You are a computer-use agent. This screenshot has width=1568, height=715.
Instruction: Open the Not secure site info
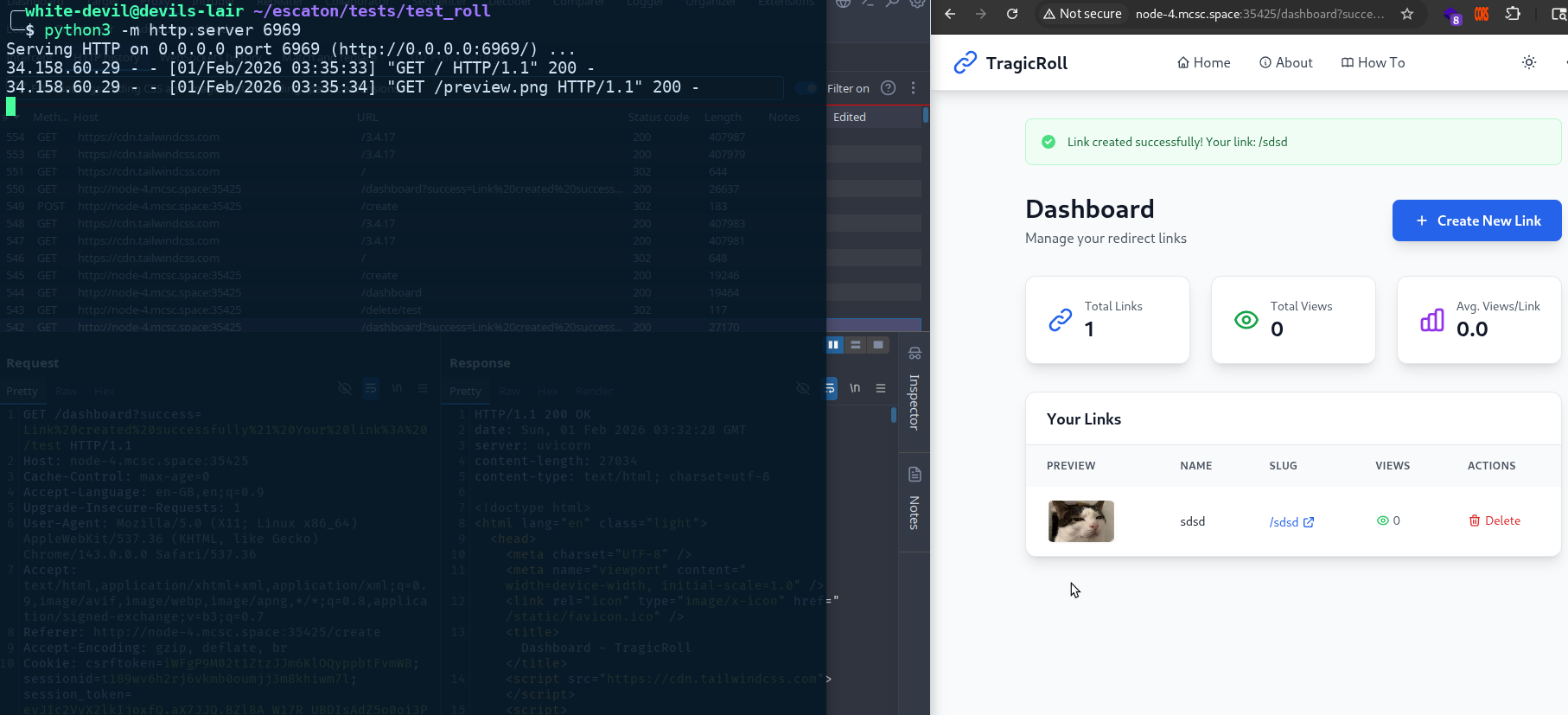1082,14
